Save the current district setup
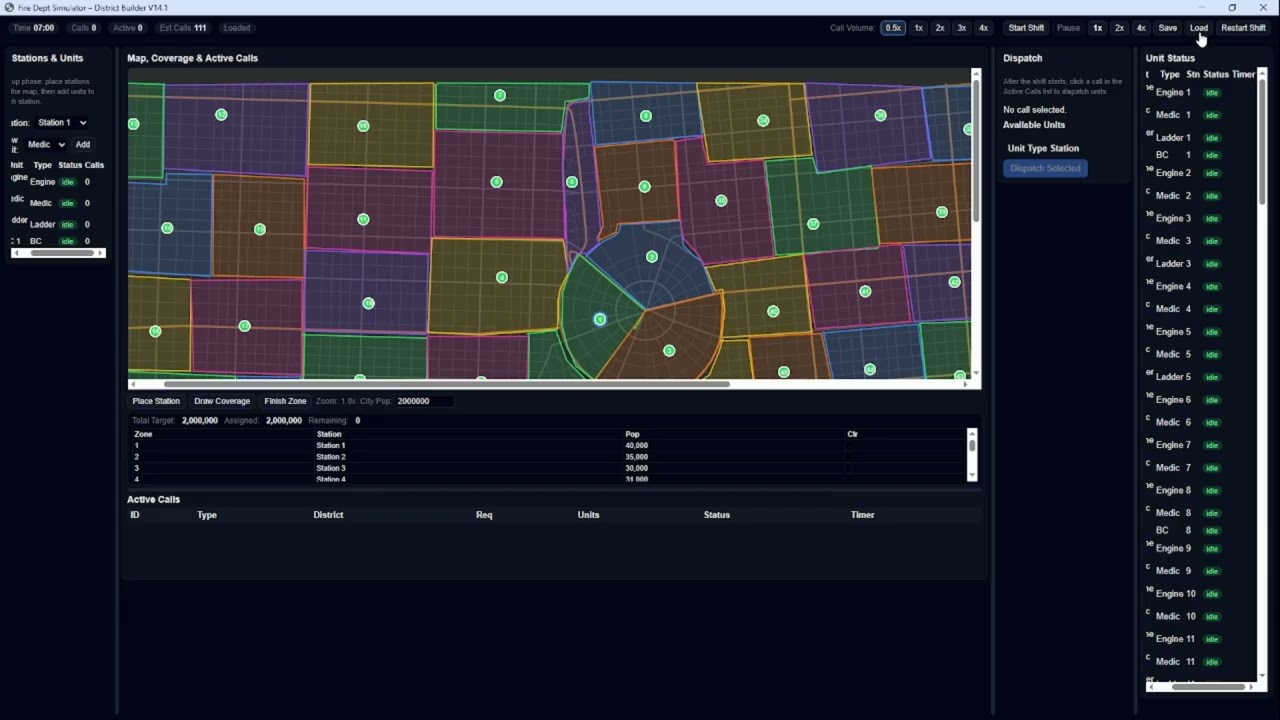Screen dimensions: 1280x720 (x=1168, y=28)
